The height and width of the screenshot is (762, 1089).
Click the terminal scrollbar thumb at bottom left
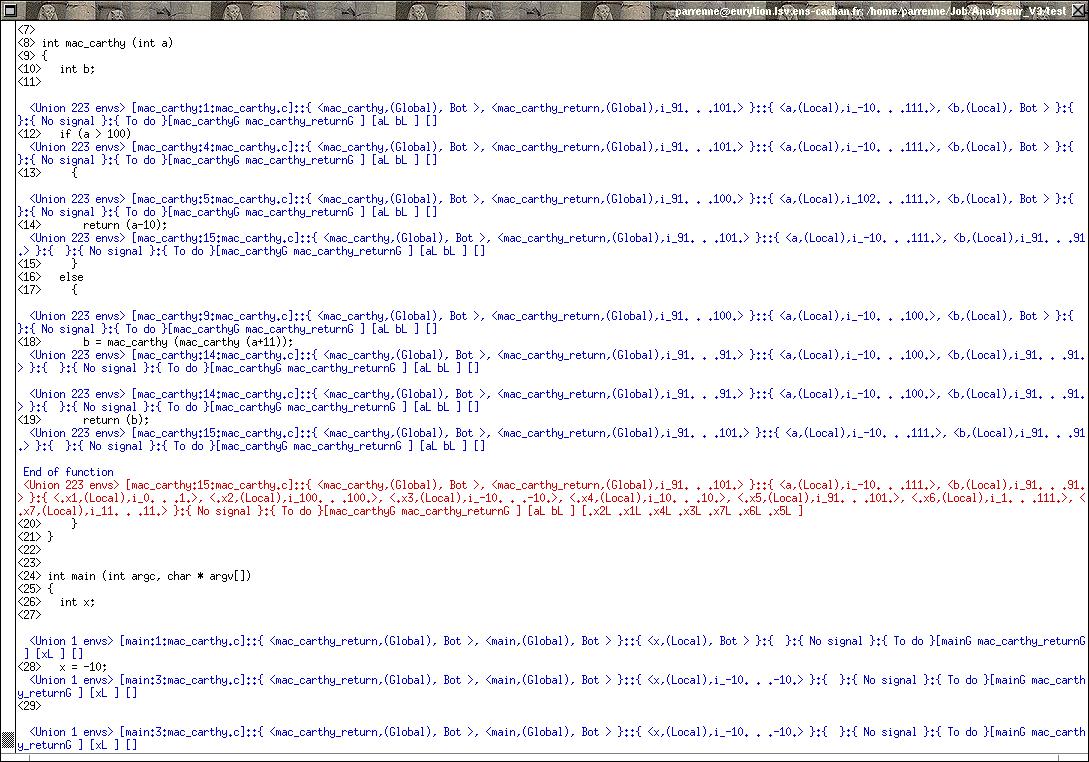tap(8, 740)
